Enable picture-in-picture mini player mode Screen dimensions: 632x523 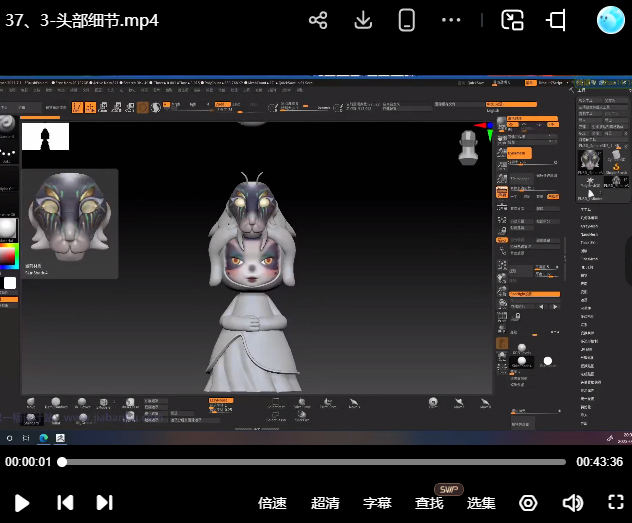[513, 20]
